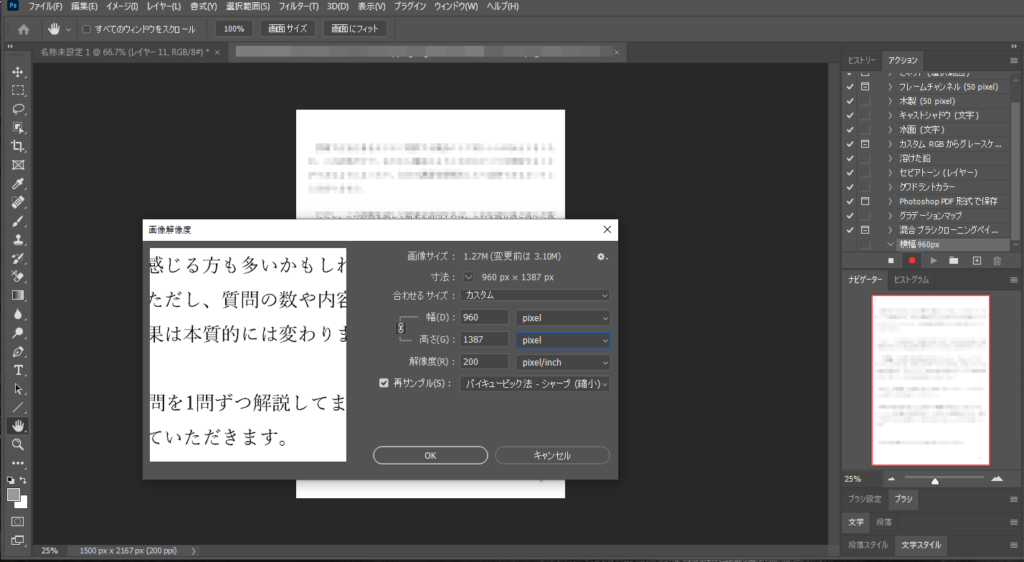Click the navigator zoom slider handle

click(935, 480)
